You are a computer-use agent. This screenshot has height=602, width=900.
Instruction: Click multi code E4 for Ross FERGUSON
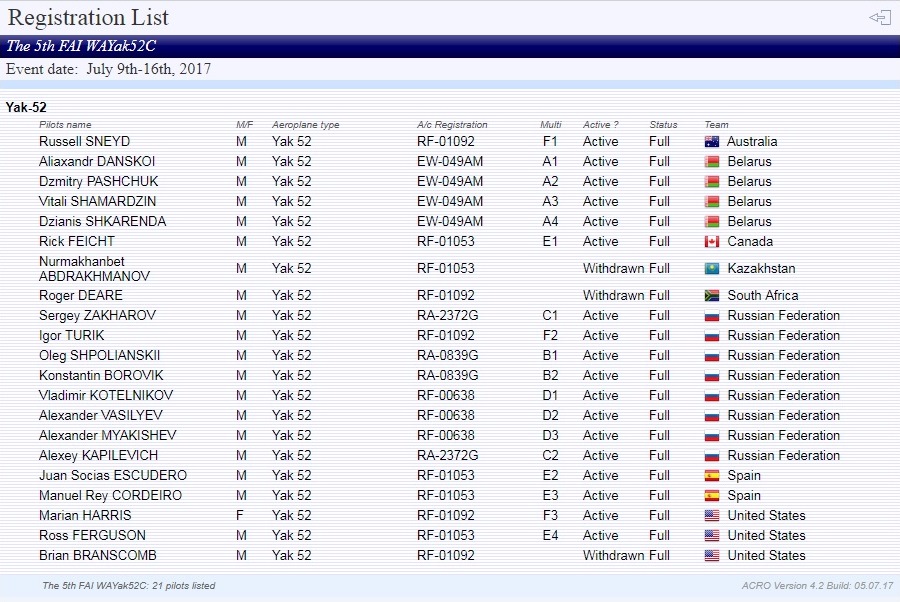pyautogui.click(x=550, y=535)
